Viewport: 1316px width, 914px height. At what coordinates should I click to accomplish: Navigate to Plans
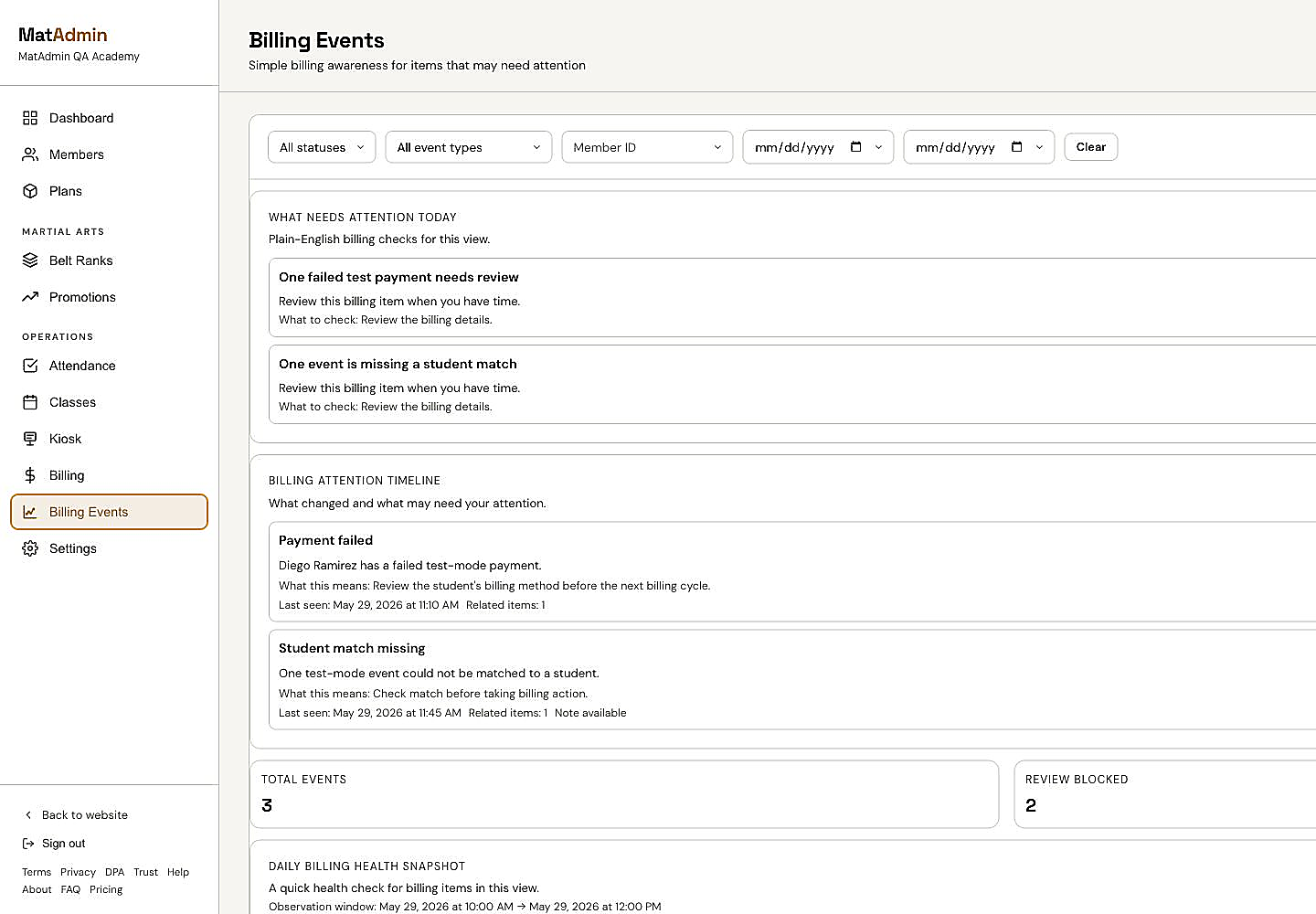tap(110, 191)
